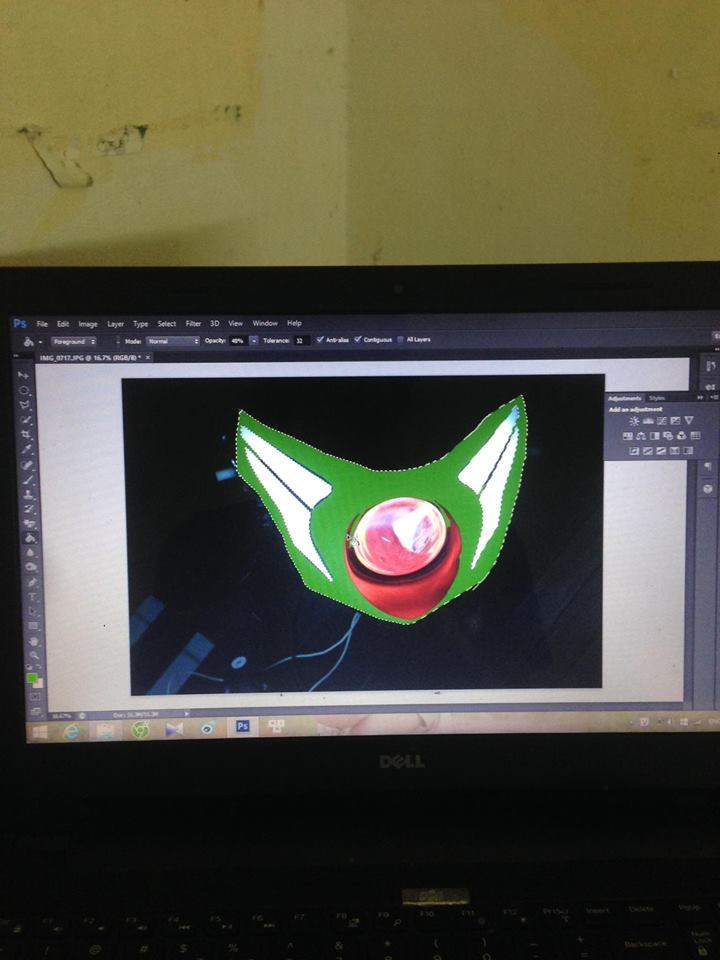Switch to the Styles tab
The height and width of the screenshot is (960, 720).
[x=657, y=399]
